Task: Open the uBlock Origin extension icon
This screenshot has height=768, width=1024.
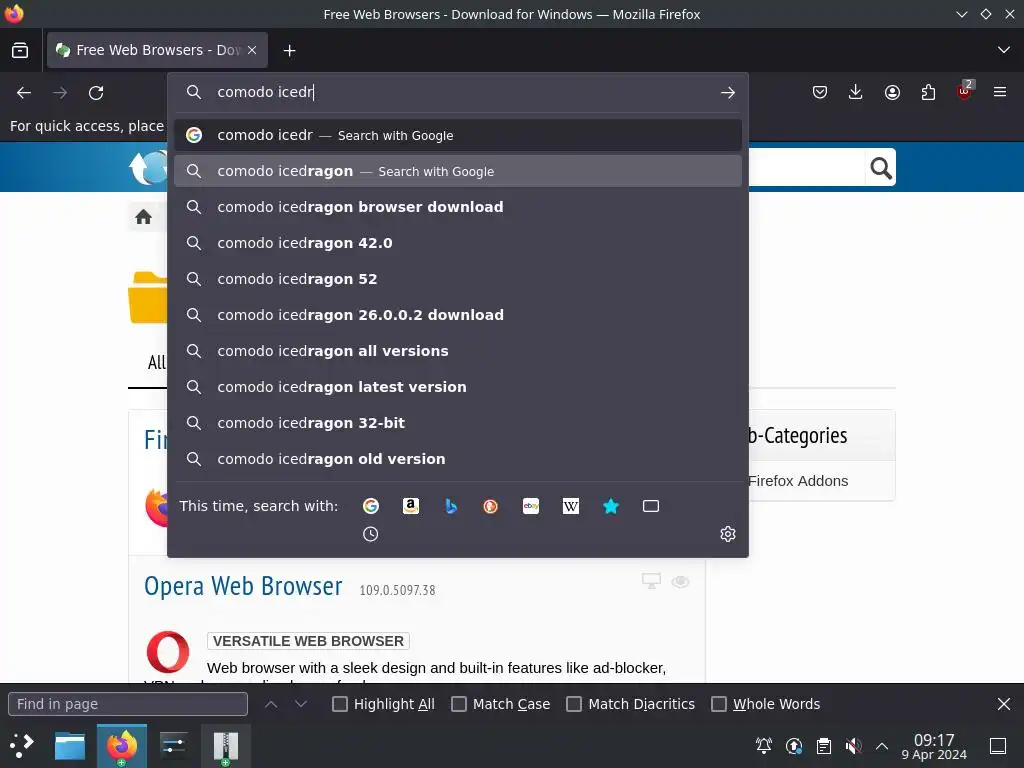Action: point(965,92)
